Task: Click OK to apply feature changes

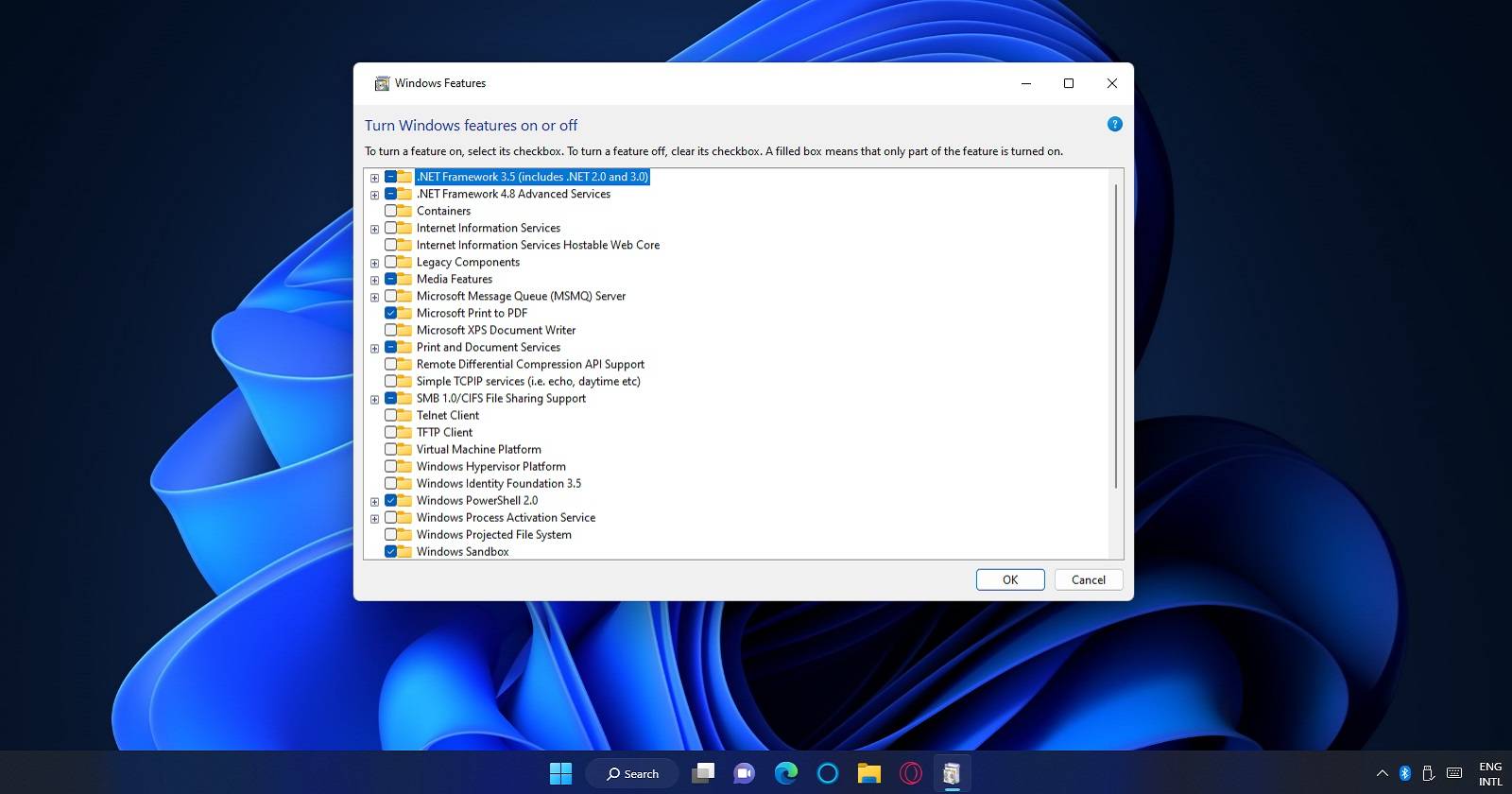Action: pos(1010,579)
